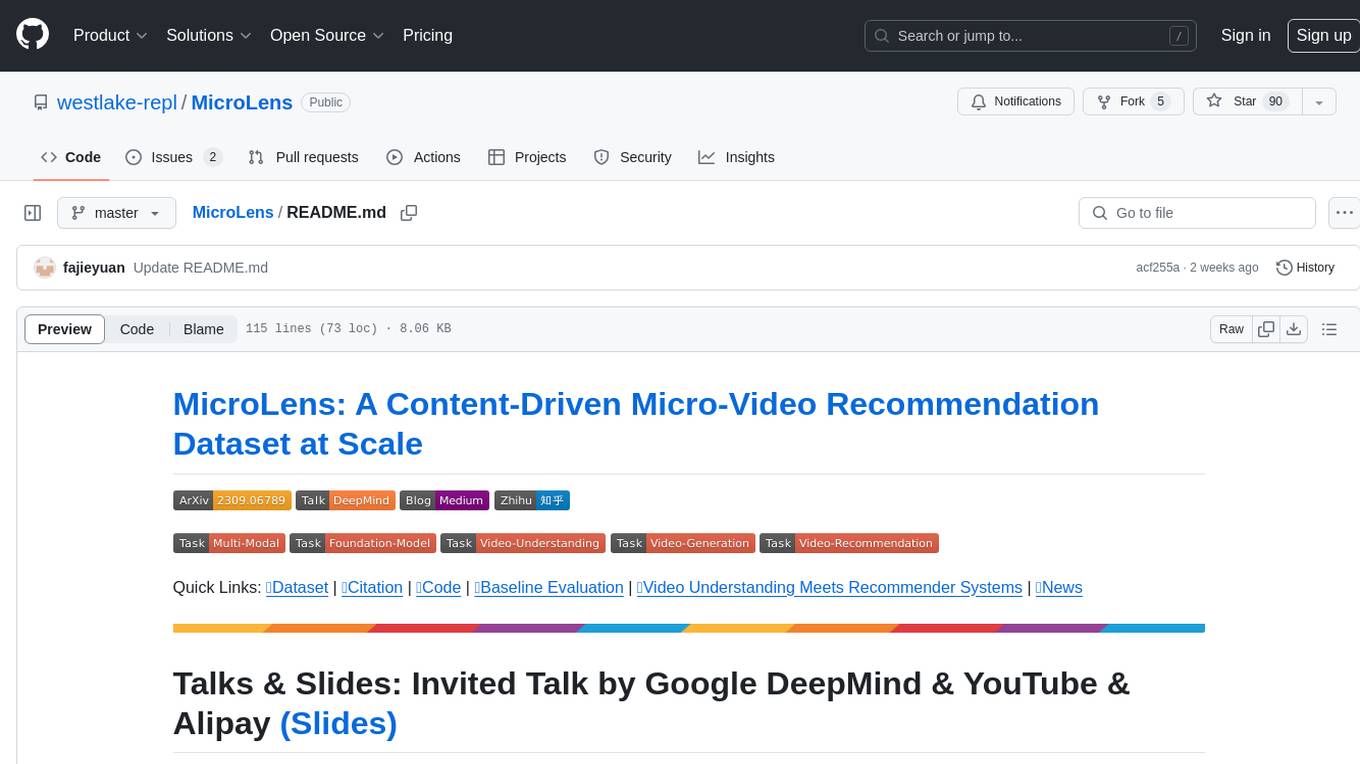Image resolution: width=1360 pixels, height=764 pixels.
Task: Open the README outline icon
Action: (x=1329, y=329)
